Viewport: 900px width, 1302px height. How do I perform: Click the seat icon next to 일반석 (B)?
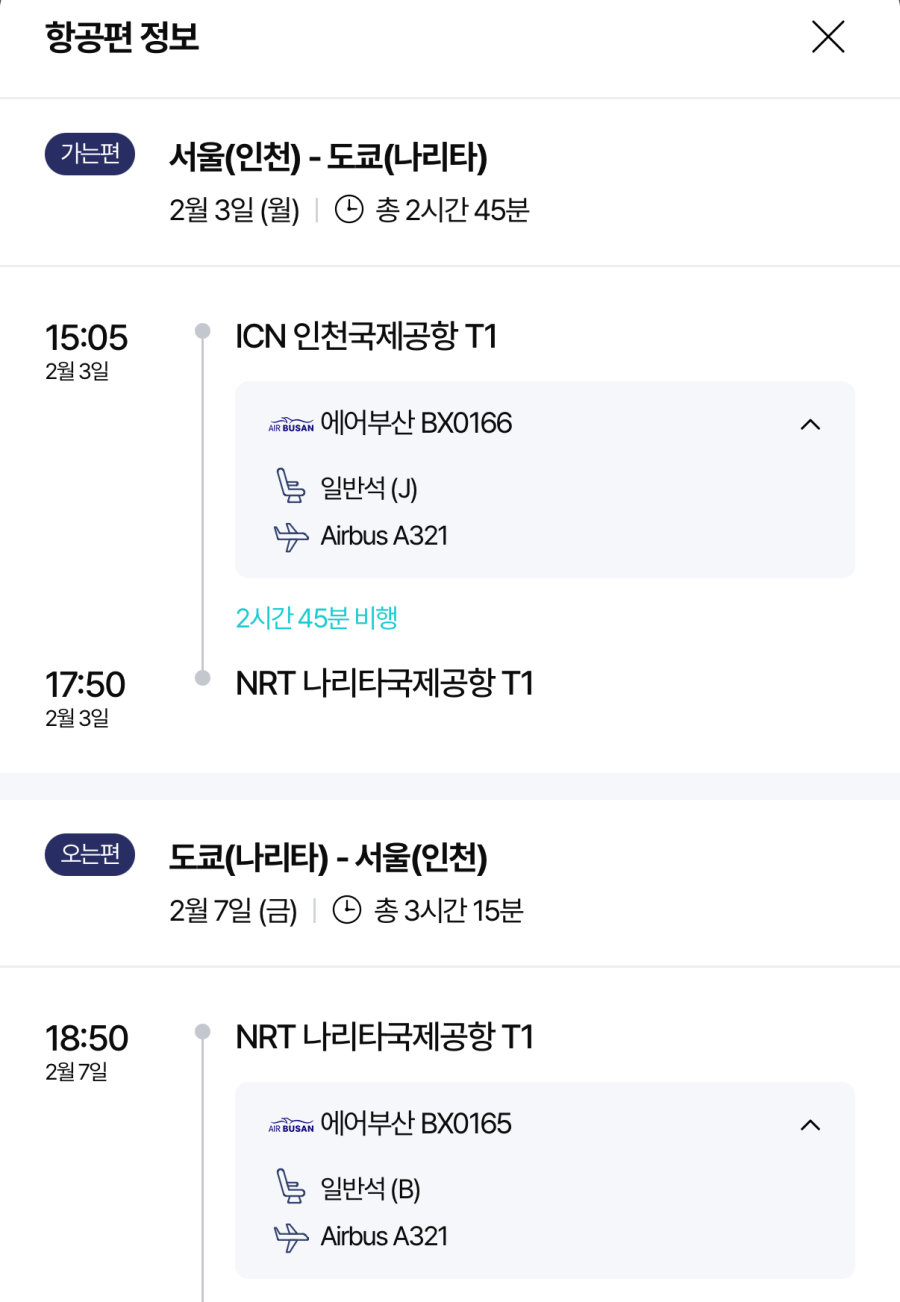(289, 1188)
